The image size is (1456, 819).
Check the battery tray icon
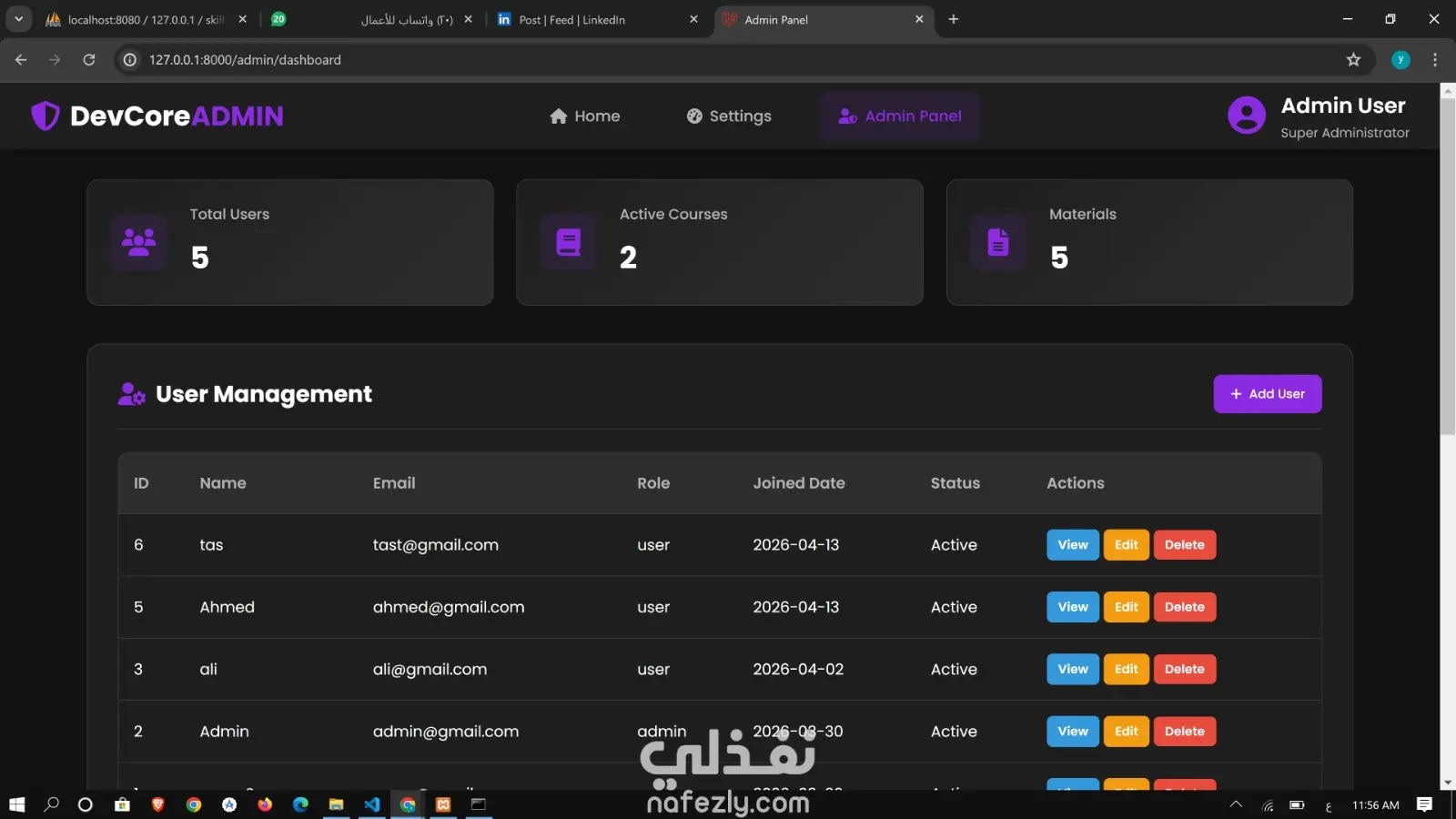(1297, 804)
